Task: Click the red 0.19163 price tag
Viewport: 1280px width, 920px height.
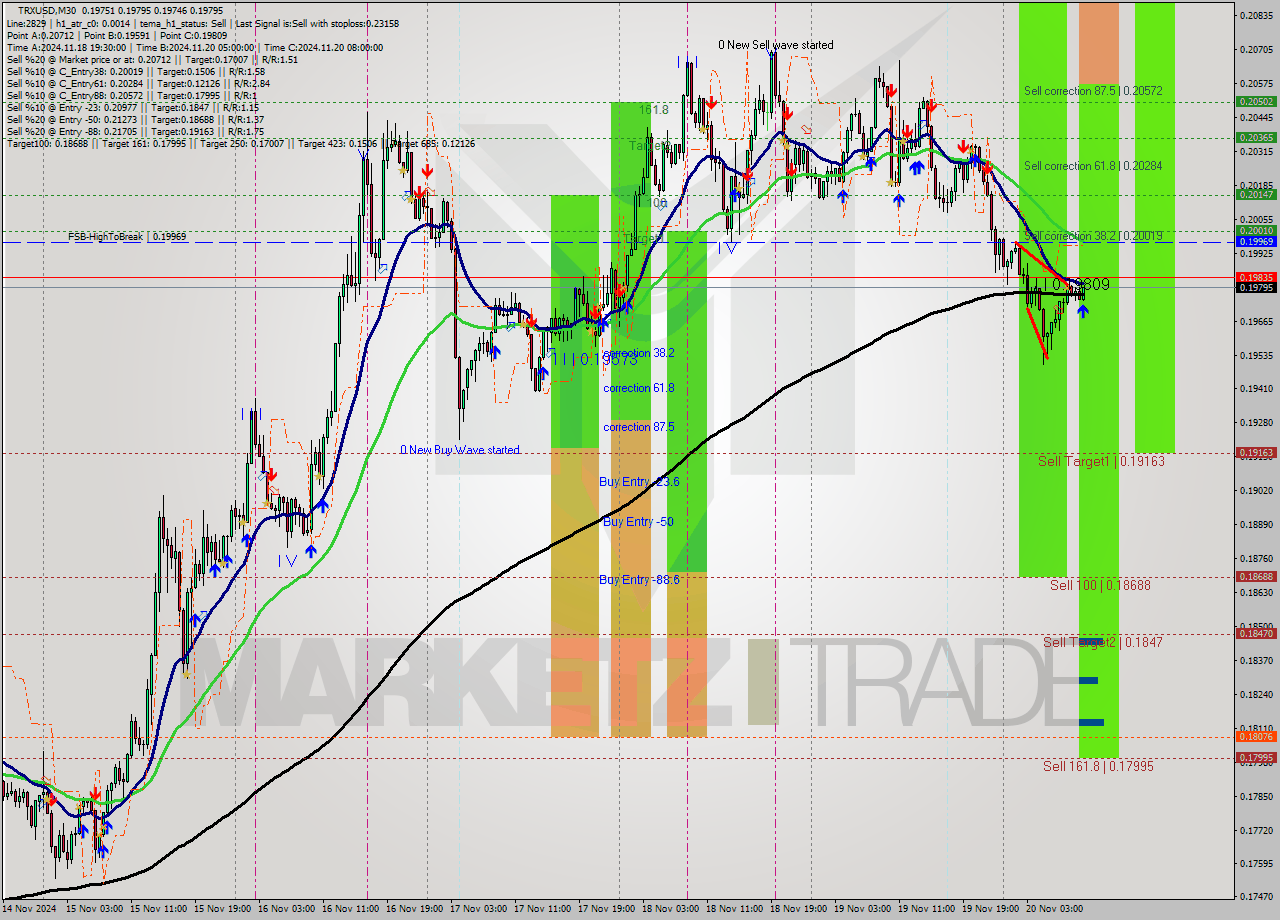Action: click(1256, 453)
